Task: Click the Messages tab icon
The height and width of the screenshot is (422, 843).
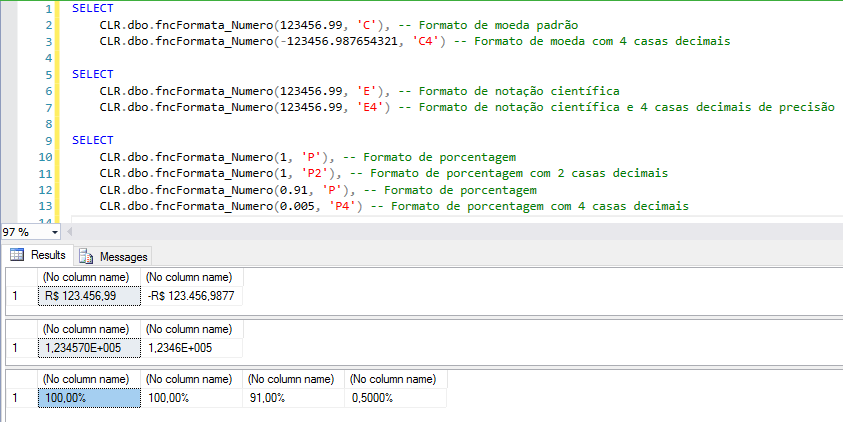Action: 86,256
